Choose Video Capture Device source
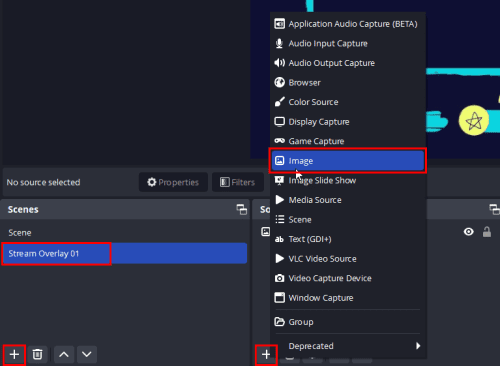 pos(347,278)
